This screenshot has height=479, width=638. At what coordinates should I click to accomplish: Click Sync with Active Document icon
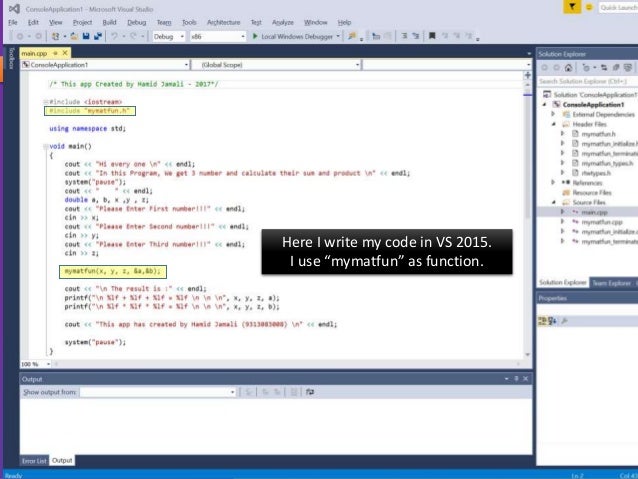[604, 68]
